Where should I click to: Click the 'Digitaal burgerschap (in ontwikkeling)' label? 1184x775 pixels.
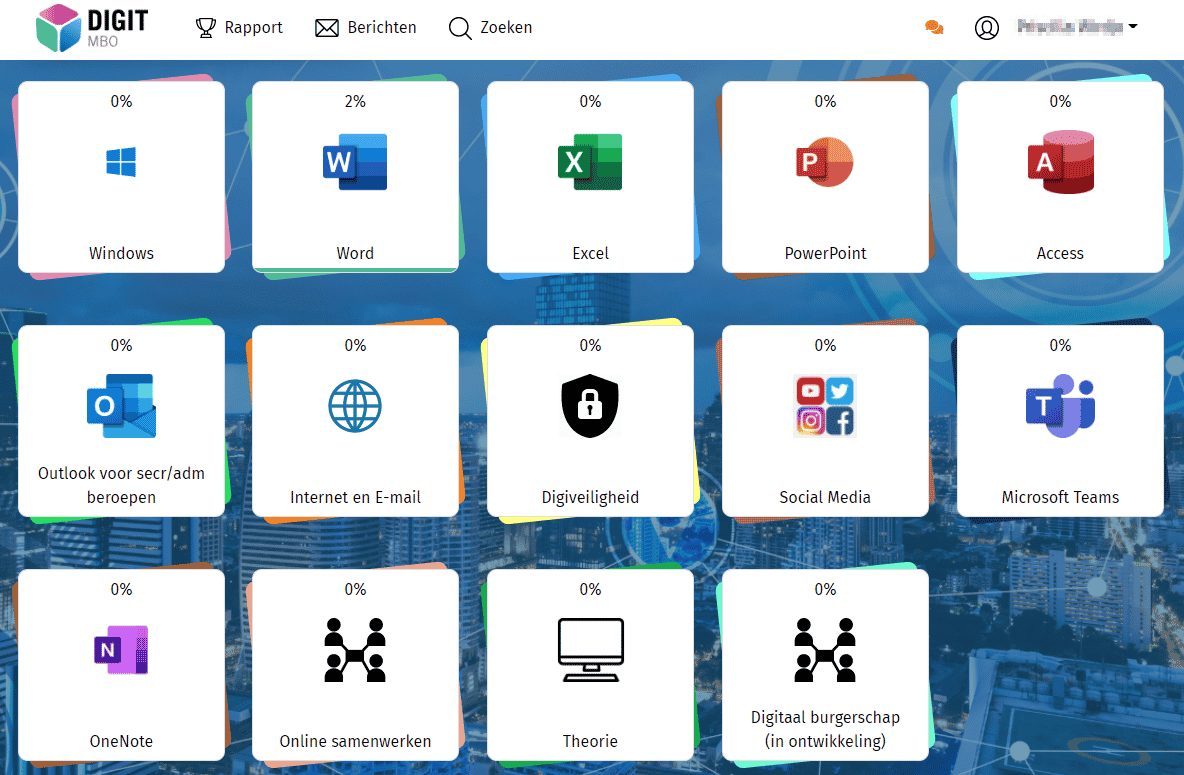(x=825, y=729)
